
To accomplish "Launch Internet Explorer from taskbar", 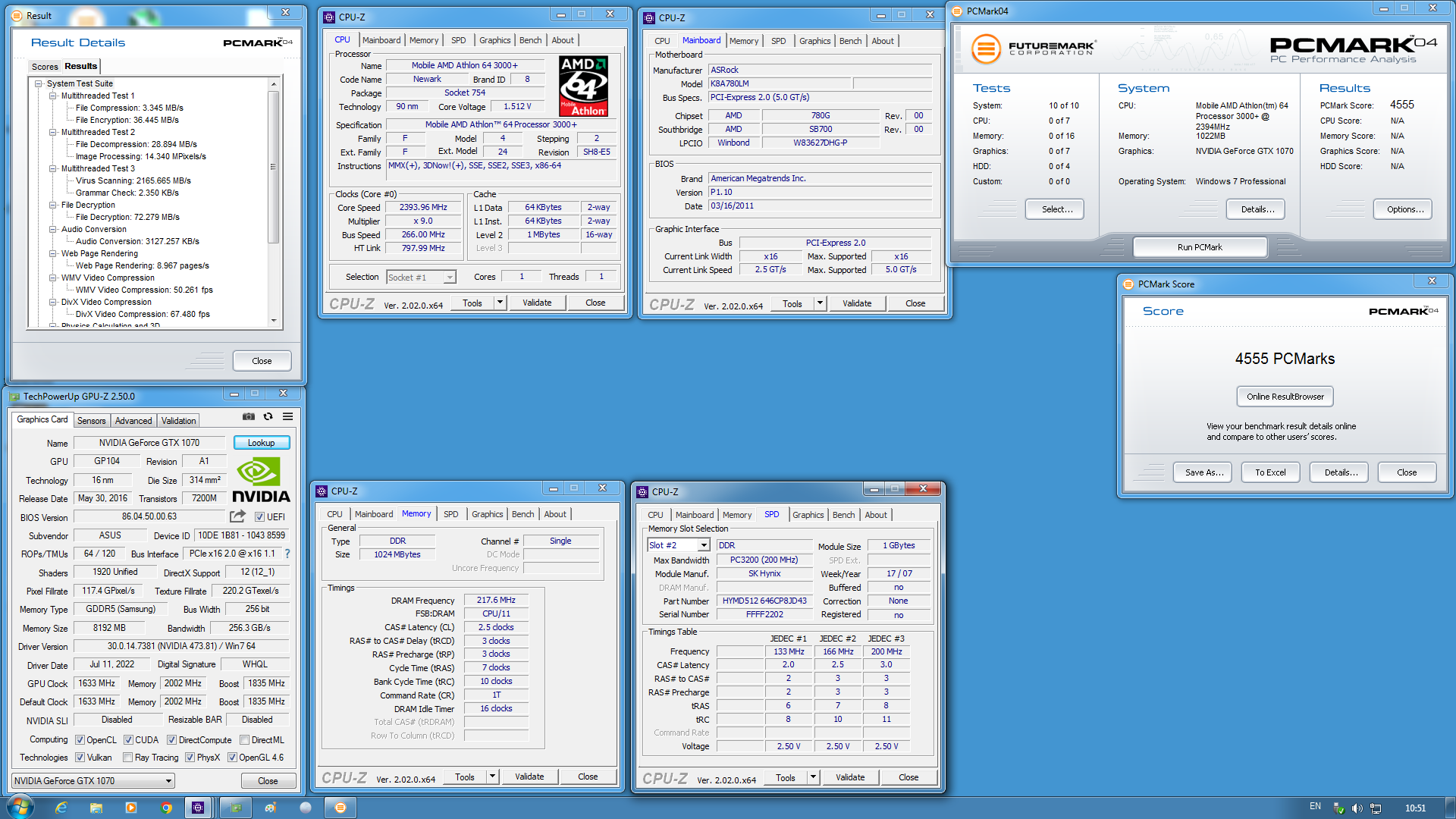I will (x=61, y=808).
